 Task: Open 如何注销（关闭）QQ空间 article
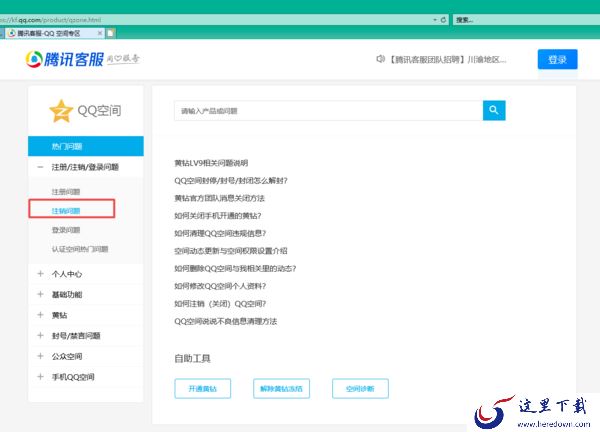point(220,304)
